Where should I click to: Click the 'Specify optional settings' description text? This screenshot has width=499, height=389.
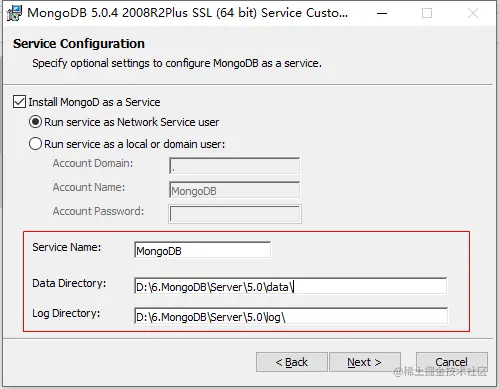coord(177,63)
